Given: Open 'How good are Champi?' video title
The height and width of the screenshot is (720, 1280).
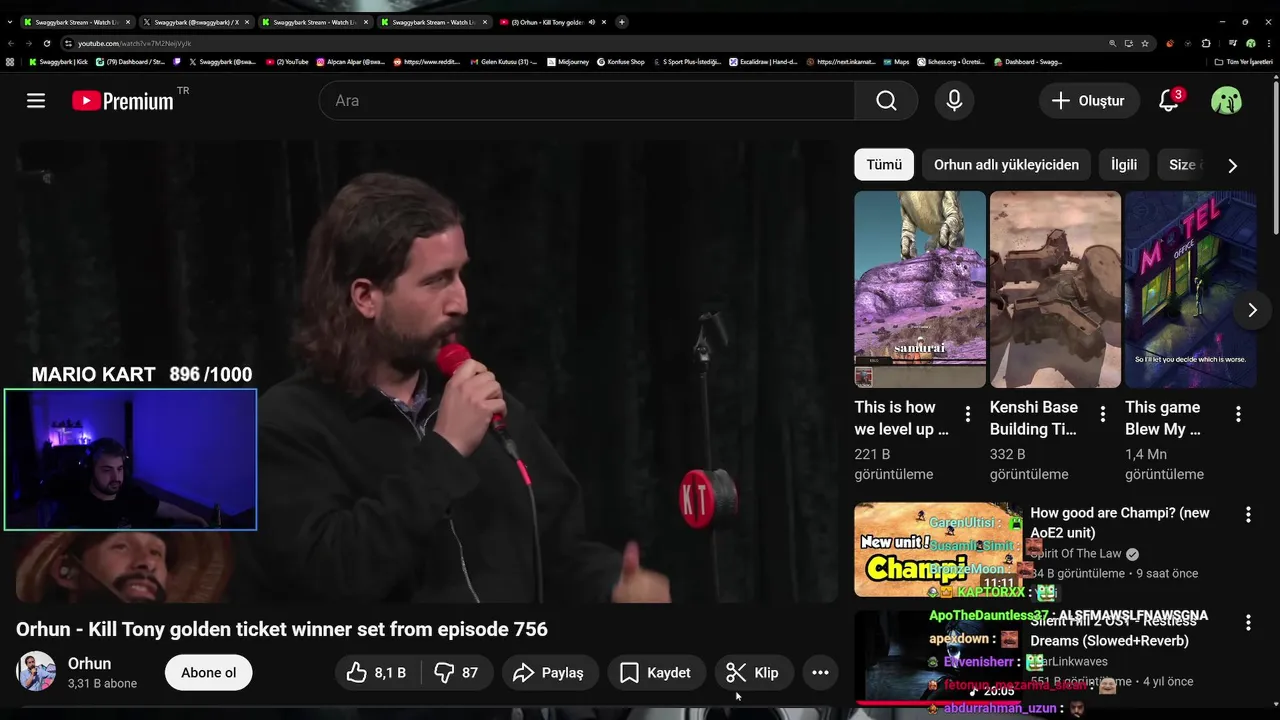Looking at the screenshot, I should (1120, 522).
